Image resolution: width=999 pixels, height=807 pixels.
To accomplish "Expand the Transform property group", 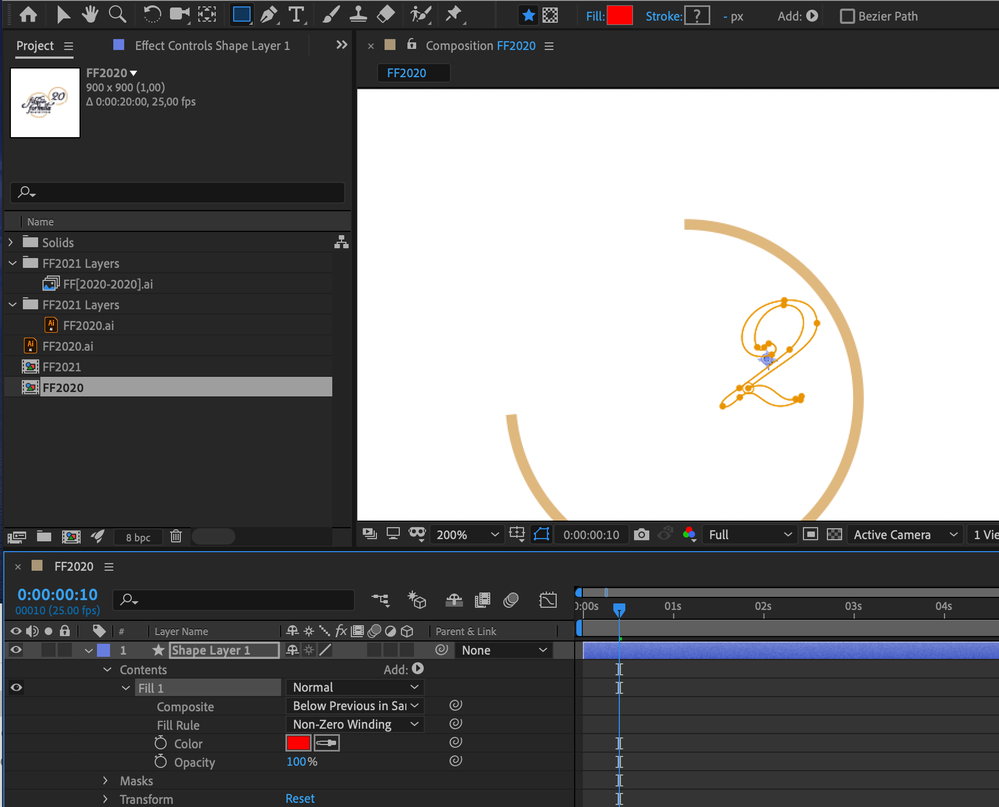I will tap(106, 799).
